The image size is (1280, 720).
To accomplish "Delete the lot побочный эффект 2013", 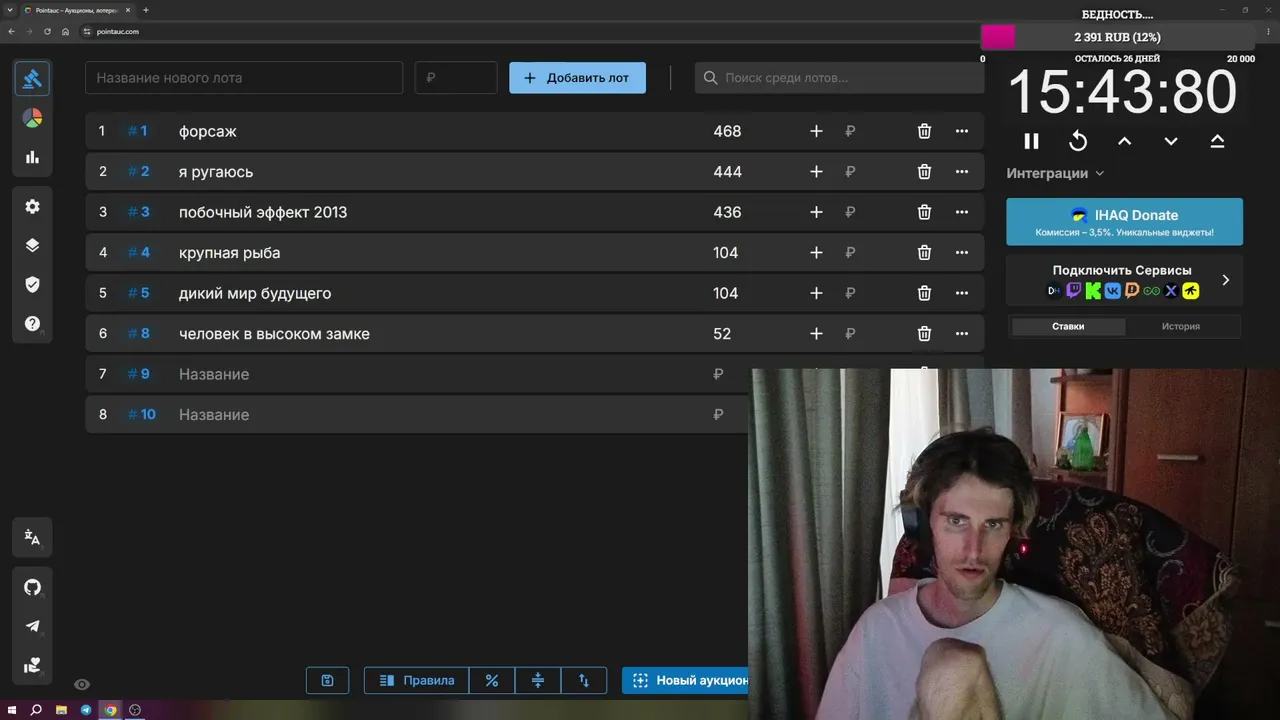I will coord(924,212).
